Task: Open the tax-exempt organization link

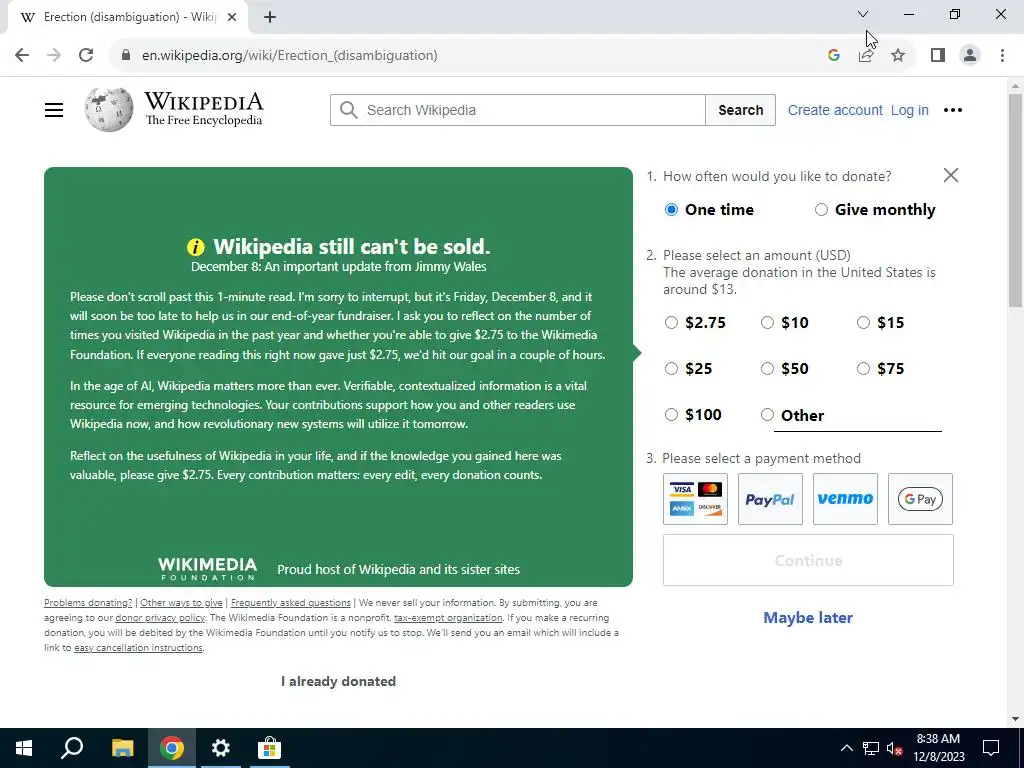Action: (448, 618)
